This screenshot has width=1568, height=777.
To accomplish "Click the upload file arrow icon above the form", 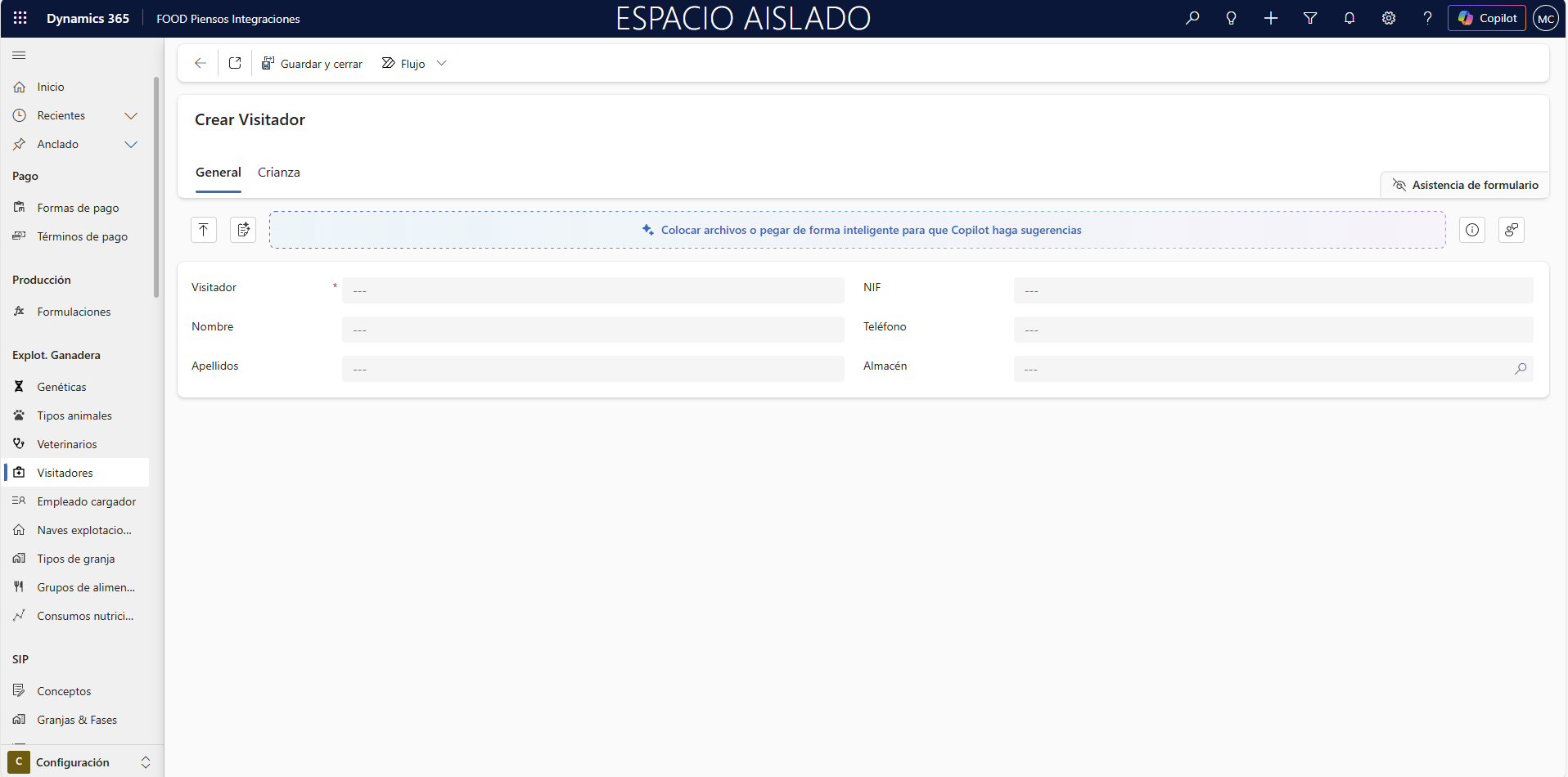I will pos(203,230).
